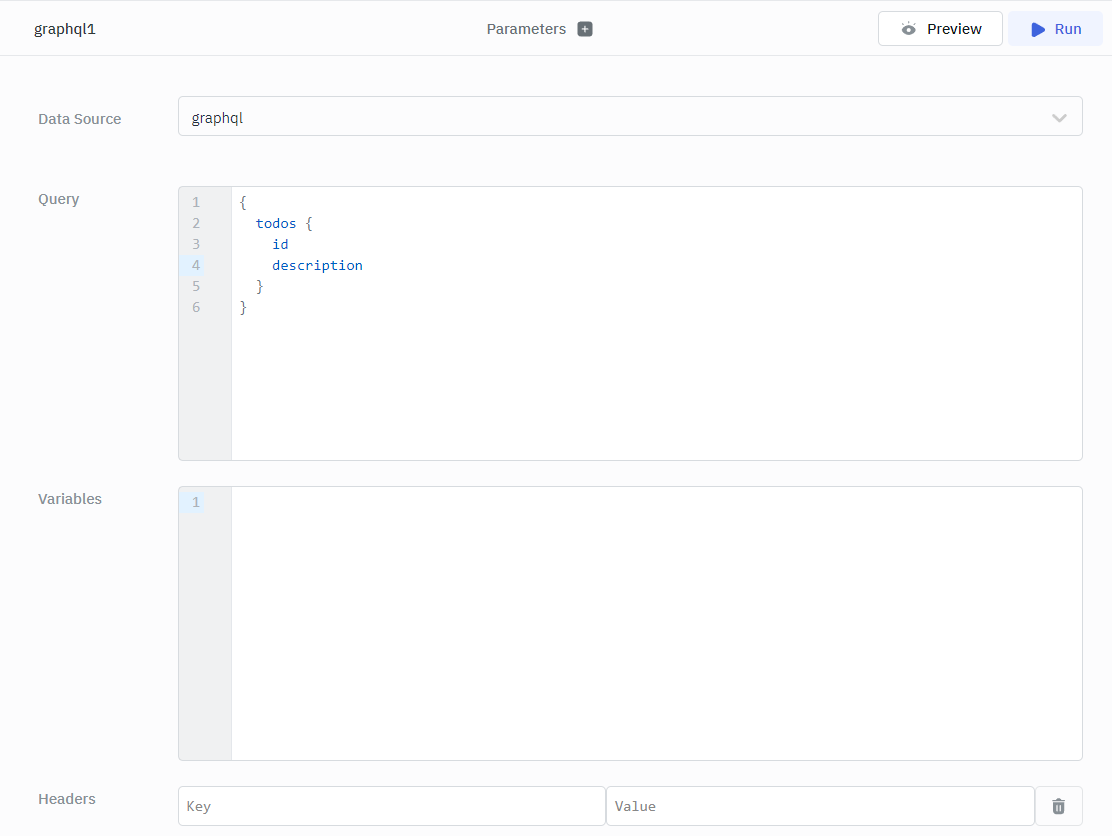The width and height of the screenshot is (1112, 836).
Task: Select line number 1 in Variables gutter
Action: coord(196,502)
